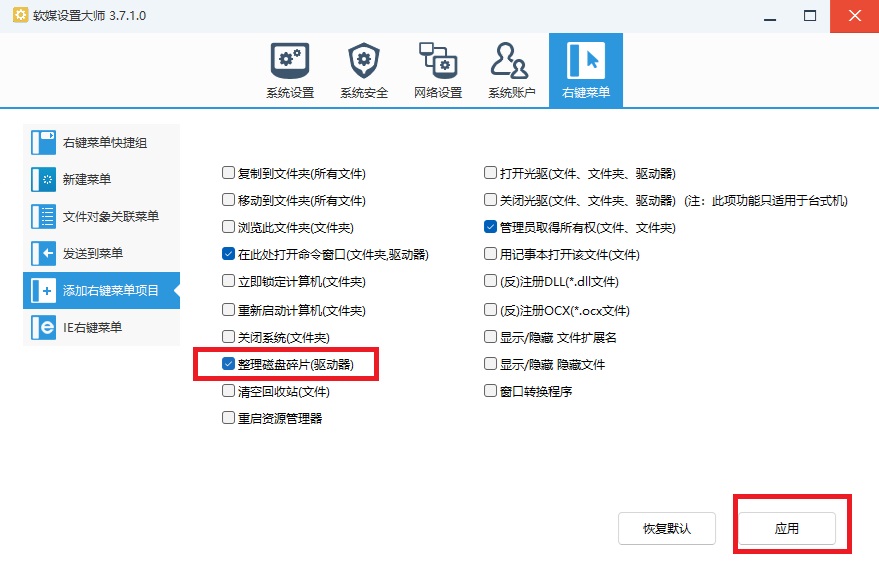Uncheck 在此处打开命令窗口 option
Viewport: 879px width, 576px height.
[x=227, y=254]
